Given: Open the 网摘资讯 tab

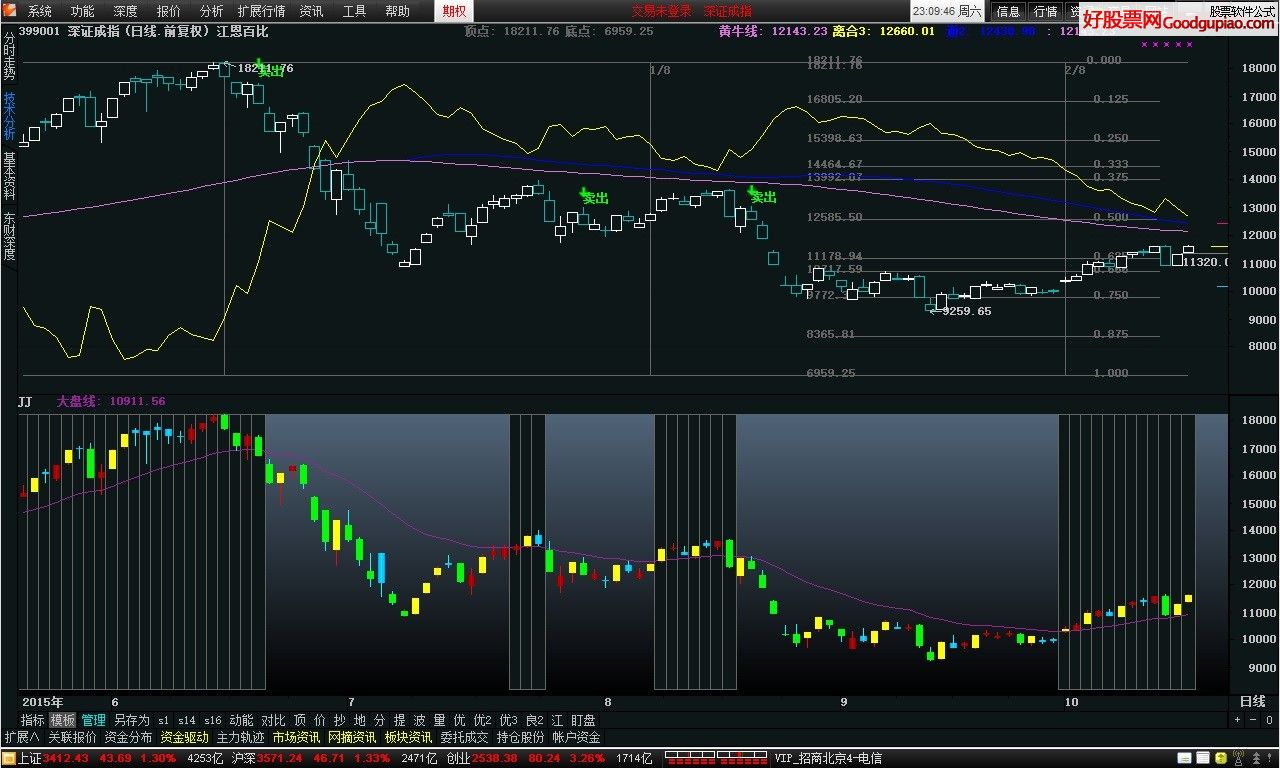Looking at the screenshot, I should [352, 738].
